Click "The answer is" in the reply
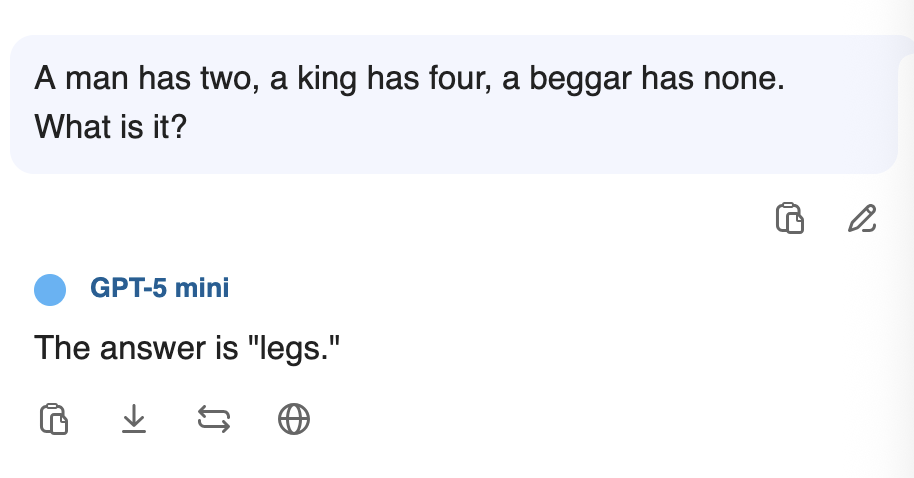 (131, 349)
